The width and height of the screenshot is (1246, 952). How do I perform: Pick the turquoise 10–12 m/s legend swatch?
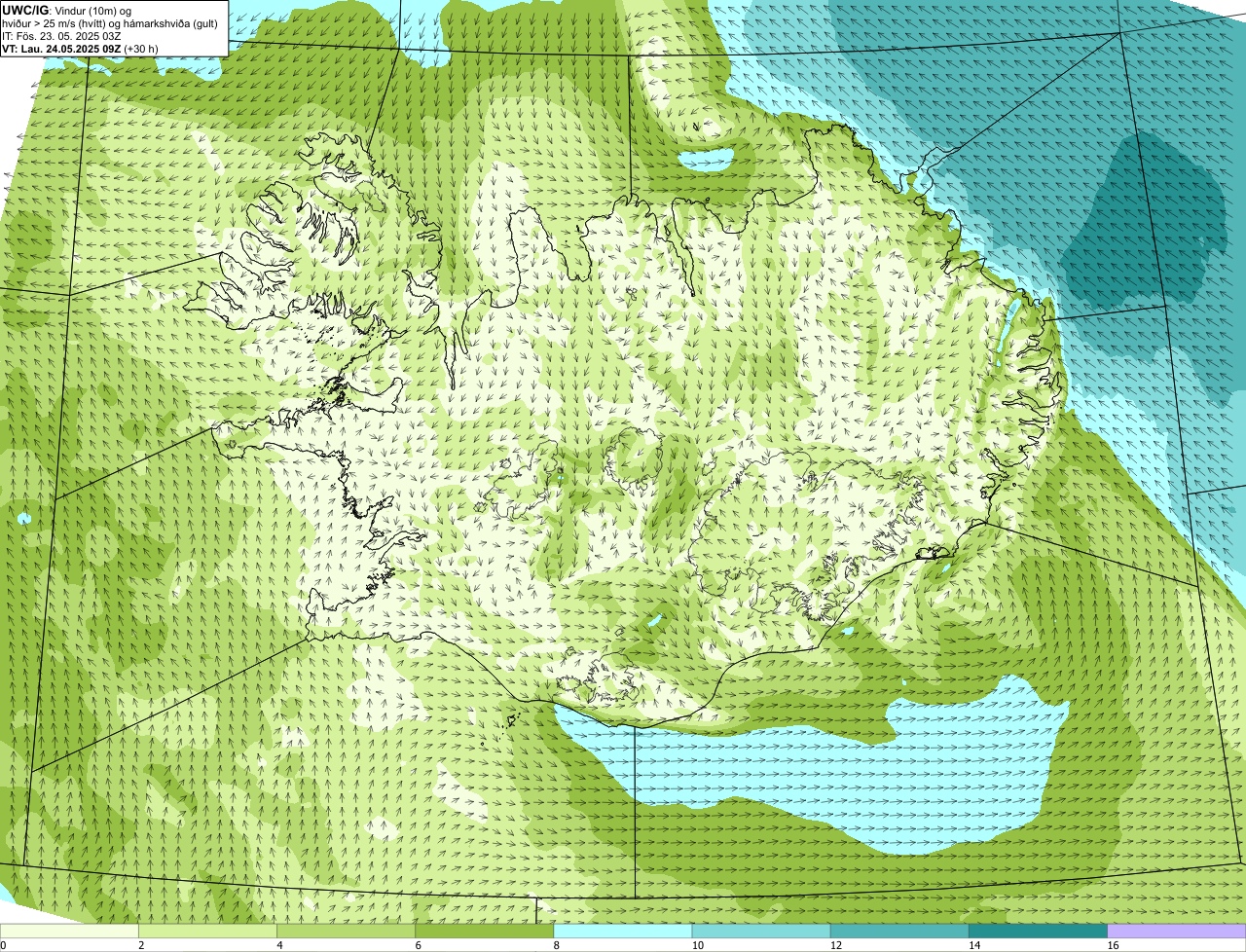(761, 931)
